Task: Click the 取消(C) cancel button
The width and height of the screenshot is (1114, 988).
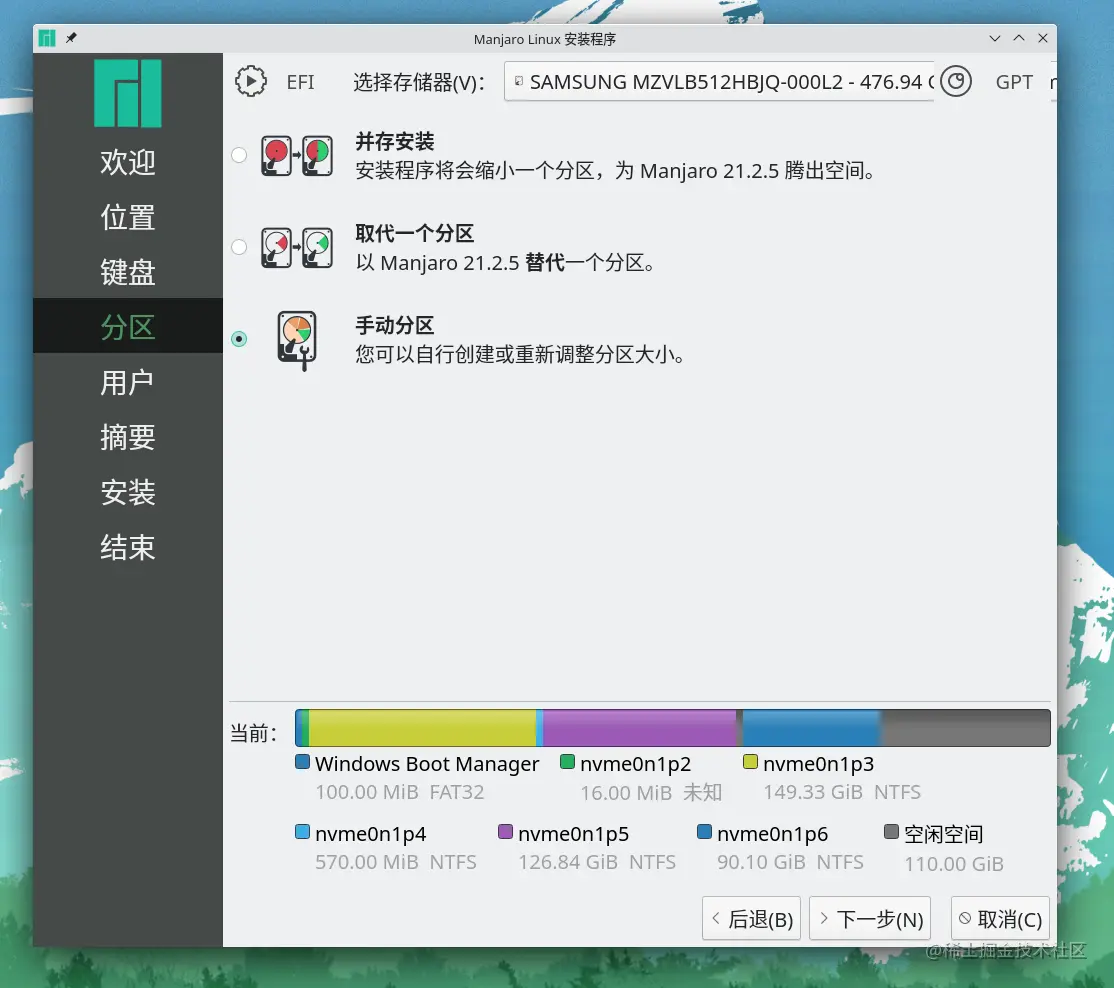Action: [1000, 918]
